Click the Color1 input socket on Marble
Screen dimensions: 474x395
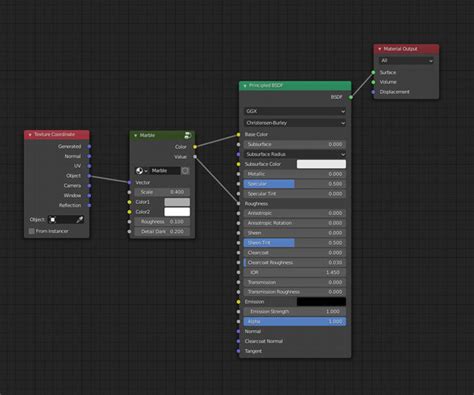129,202
